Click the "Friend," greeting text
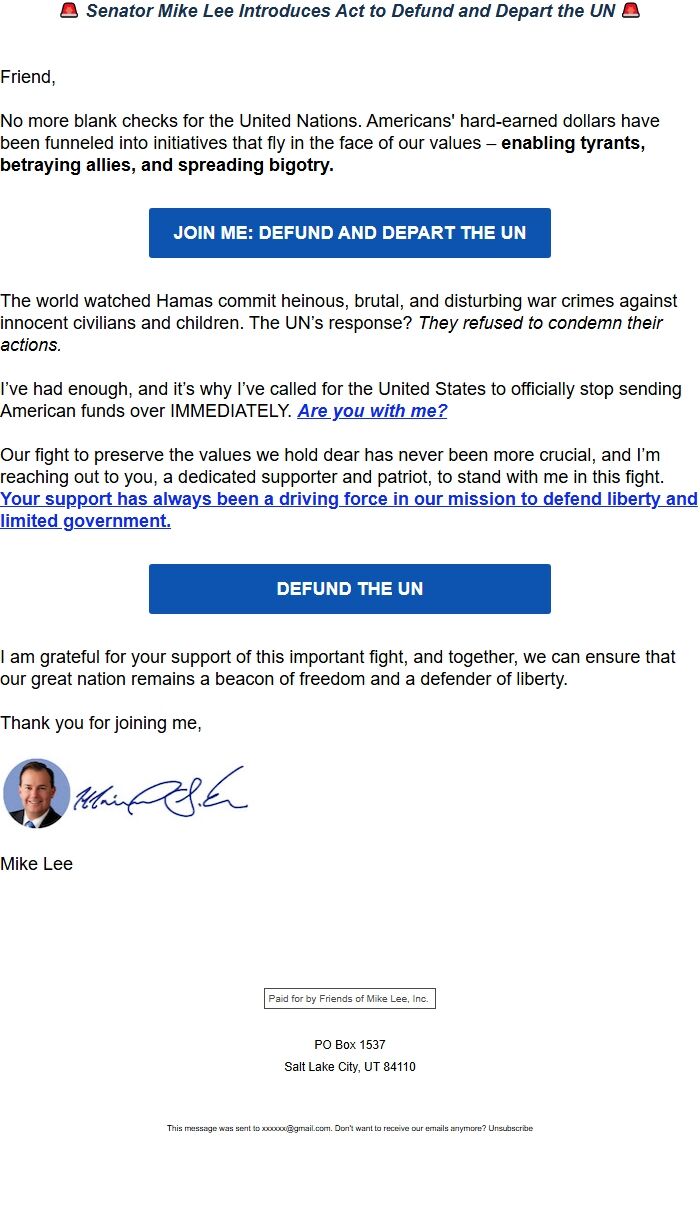This screenshot has height=1228, width=700. pyautogui.click(x=28, y=77)
